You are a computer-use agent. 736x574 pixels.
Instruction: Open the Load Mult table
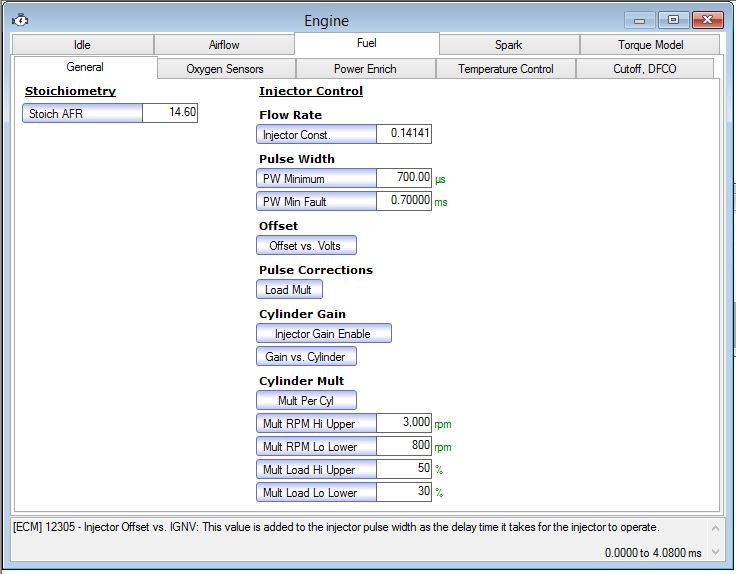(x=289, y=290)
